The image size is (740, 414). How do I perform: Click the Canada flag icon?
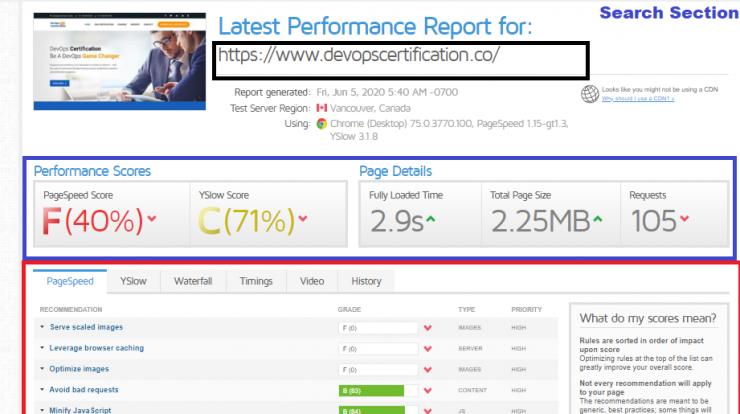tap(321, 108)
